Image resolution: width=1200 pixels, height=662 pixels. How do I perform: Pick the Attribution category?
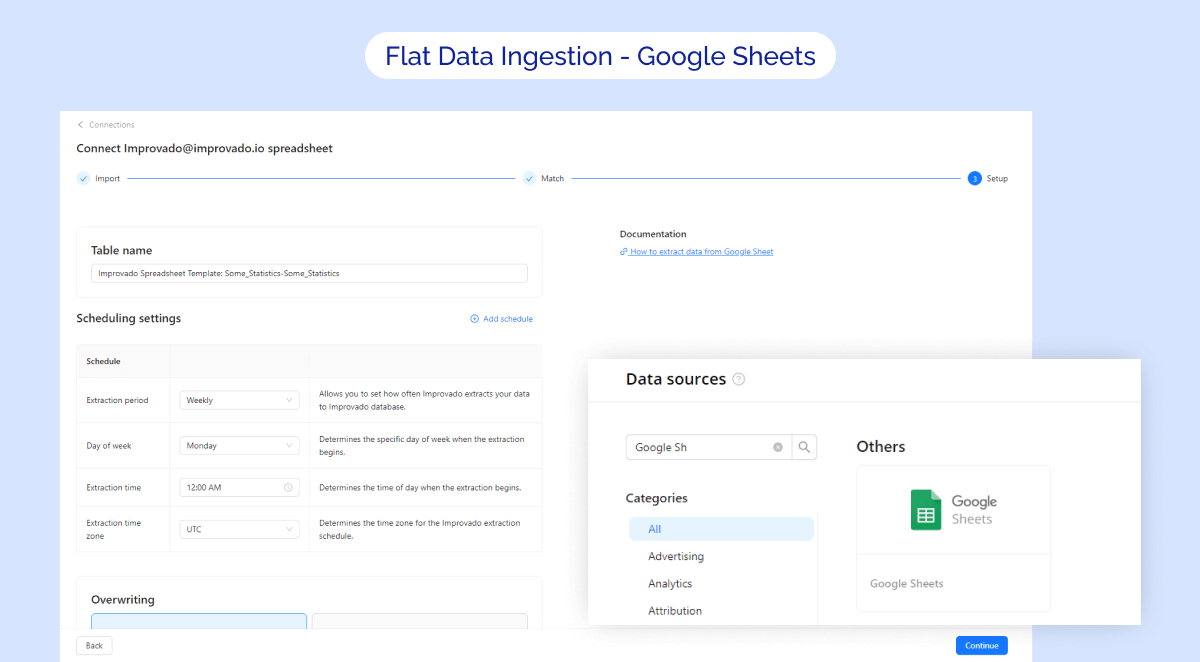click(675, 611)
